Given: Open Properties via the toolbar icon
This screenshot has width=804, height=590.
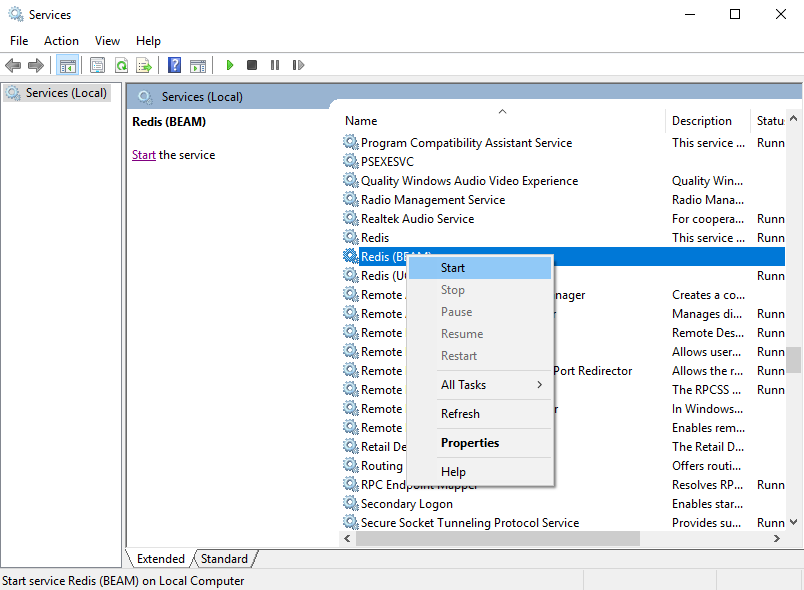Looking at the screenshot, I should pyautogui.click(x=97, y=65).
